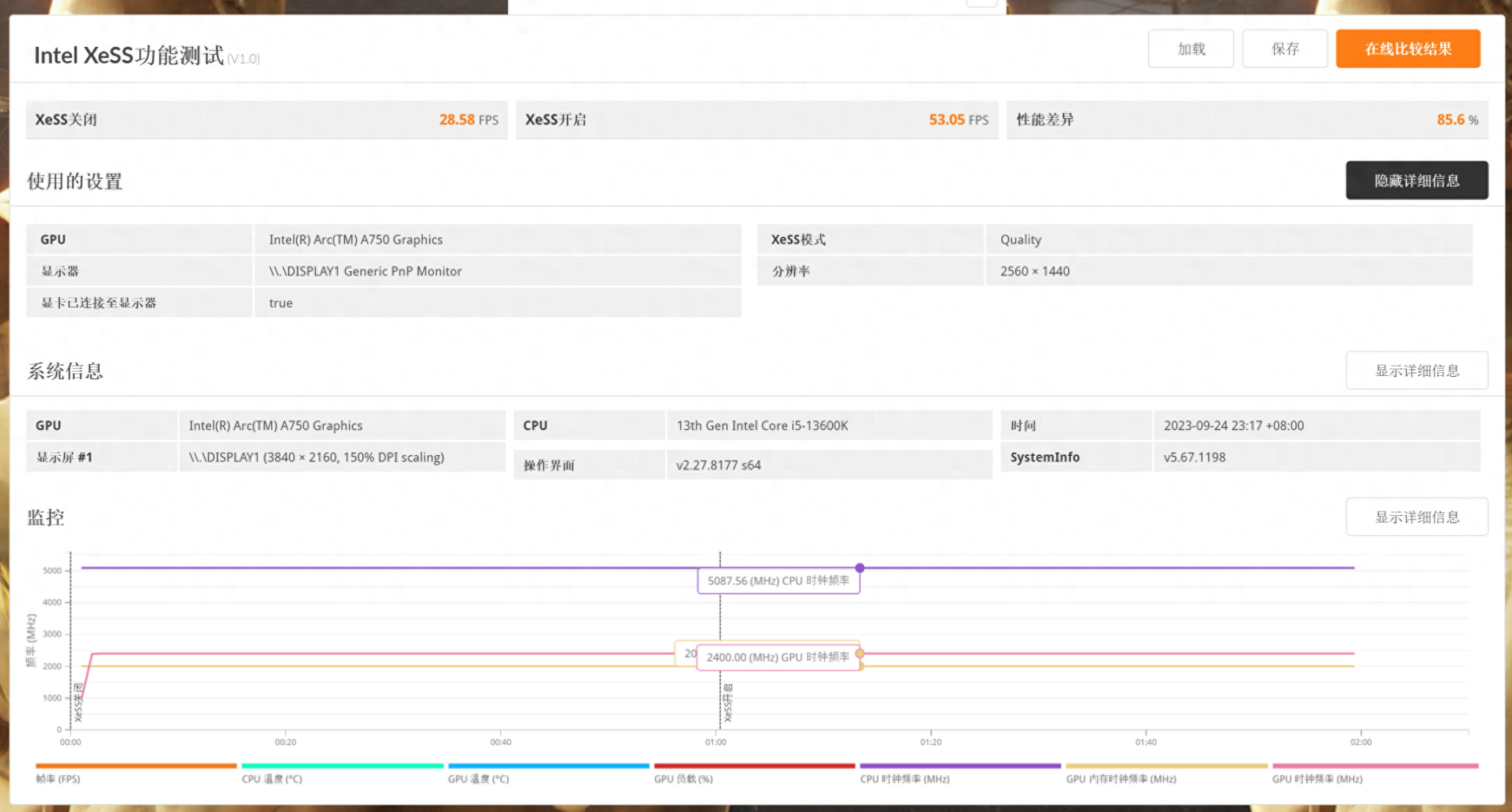Open 在线比较结果 online comparison
1512x812 pixels.
pyautogui.click(x=1407, y=49)
